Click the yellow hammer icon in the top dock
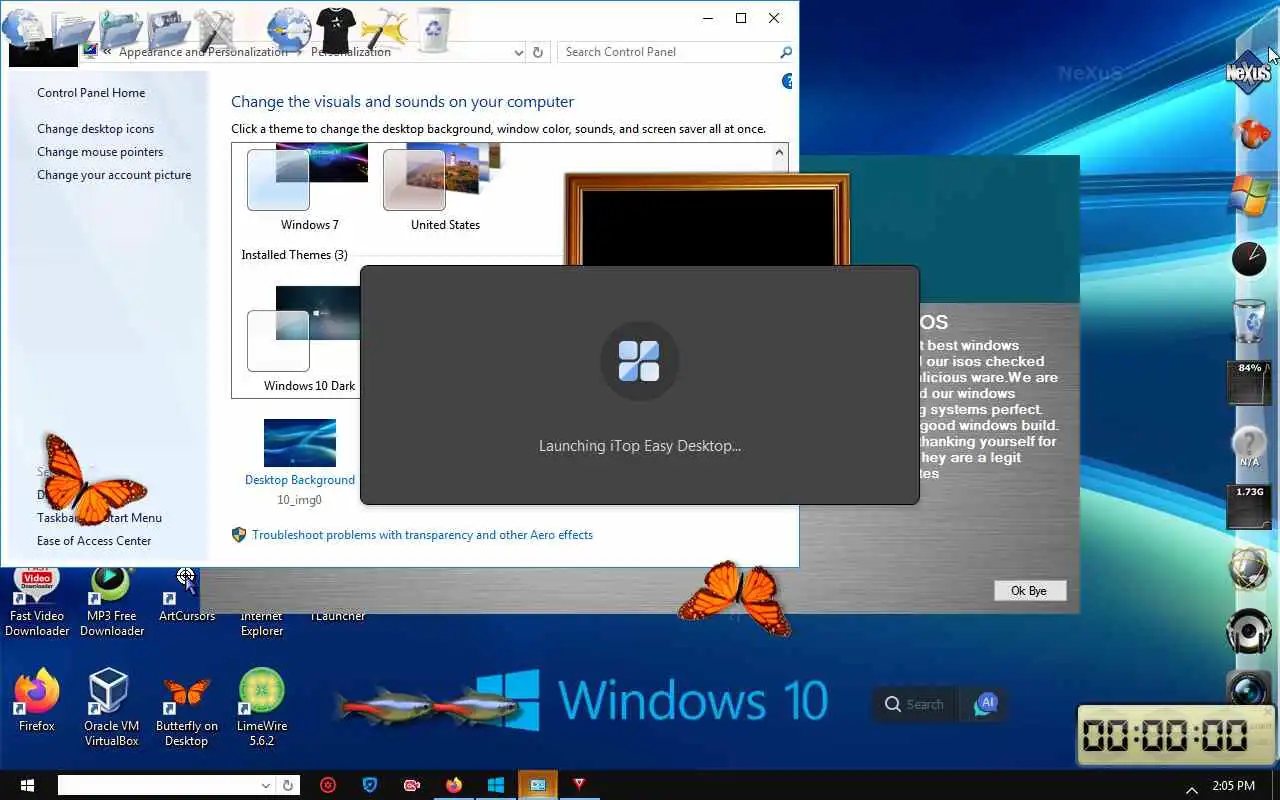The width and height of the screenshot is (1280, 800). coord(385,29)
